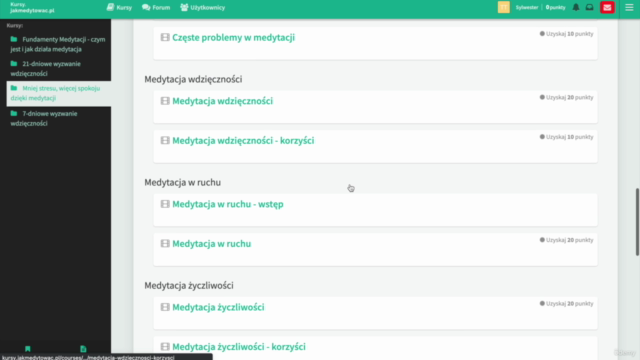Click the Forum chat bubbles icon

point(146,7)
